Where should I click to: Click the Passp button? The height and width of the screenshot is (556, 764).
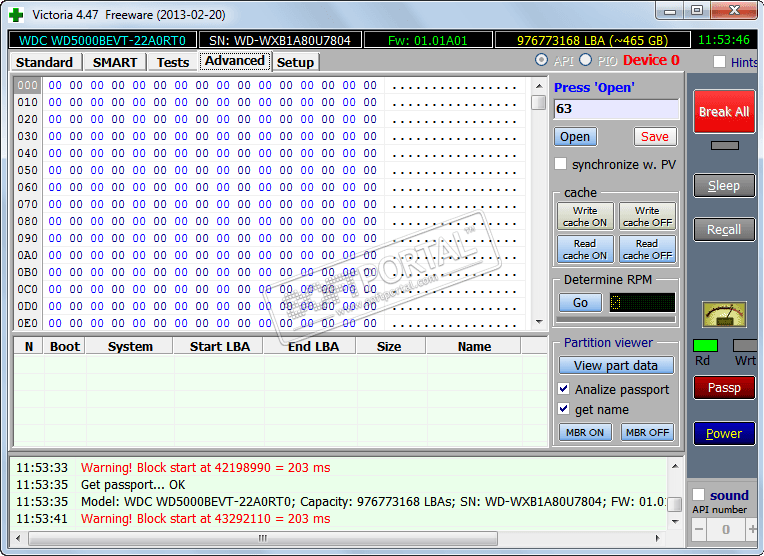[x=724, y=388]
